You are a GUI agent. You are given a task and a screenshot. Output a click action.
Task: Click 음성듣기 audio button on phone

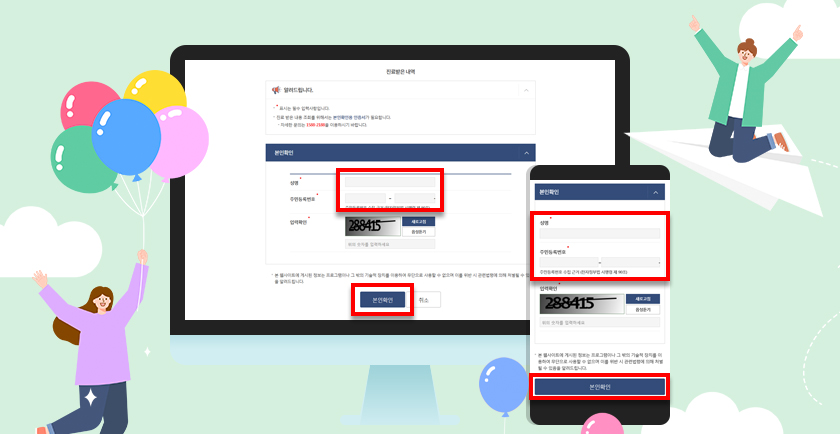643,309
